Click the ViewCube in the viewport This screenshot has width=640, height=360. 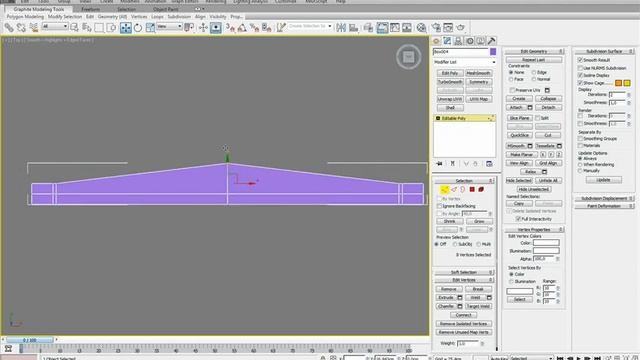(x=409, y=57)
